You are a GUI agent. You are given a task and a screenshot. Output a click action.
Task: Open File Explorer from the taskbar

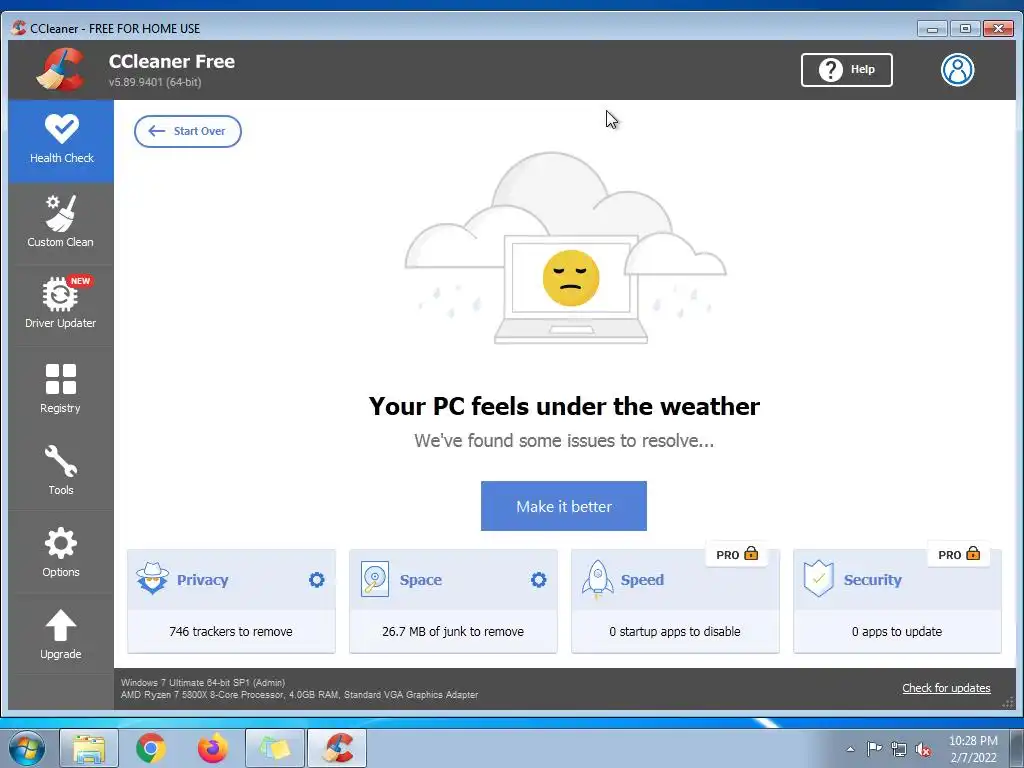[89, 748]
